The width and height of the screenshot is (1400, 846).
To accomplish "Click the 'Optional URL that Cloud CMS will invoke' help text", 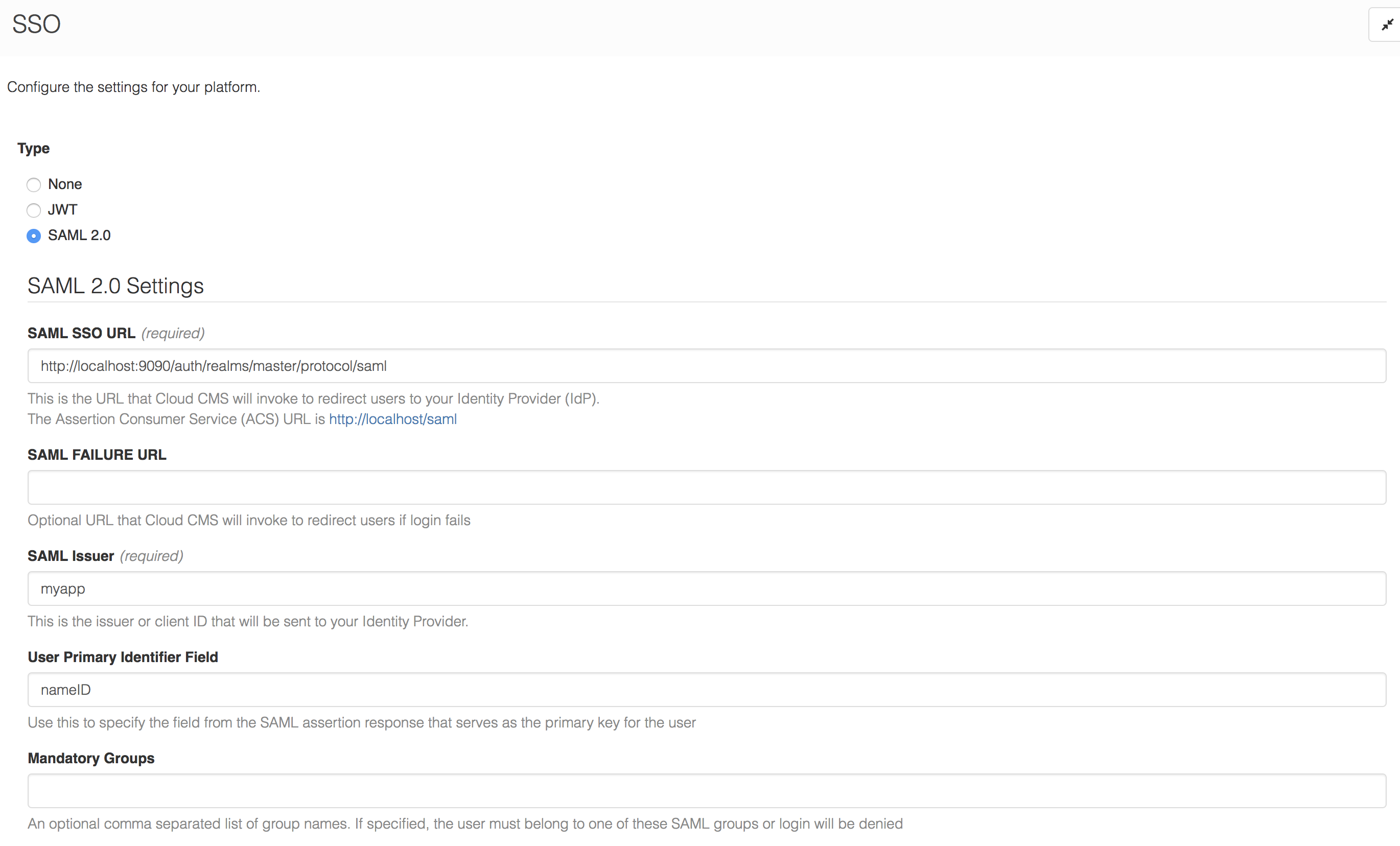I will pyautogui.click(x=249, y=521).
